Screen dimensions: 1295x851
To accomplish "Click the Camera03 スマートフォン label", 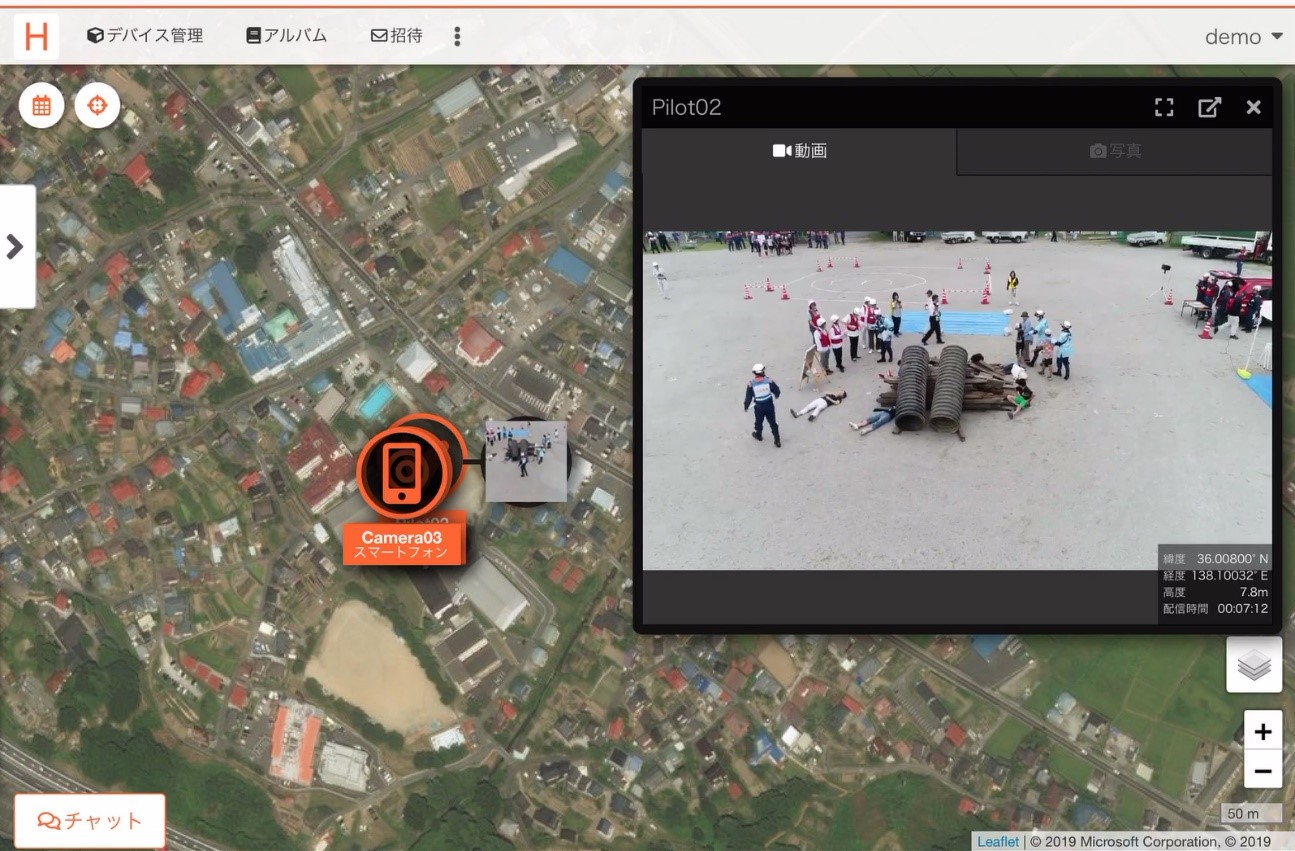I will (x=402, y=543).
